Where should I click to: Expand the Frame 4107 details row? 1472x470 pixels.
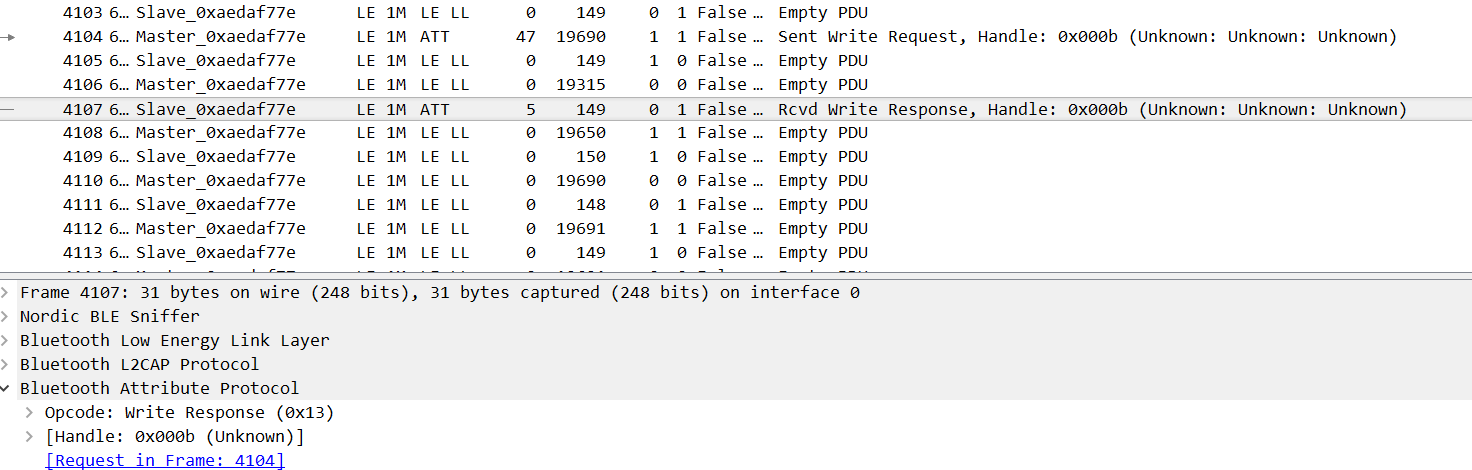coord(6,293)
